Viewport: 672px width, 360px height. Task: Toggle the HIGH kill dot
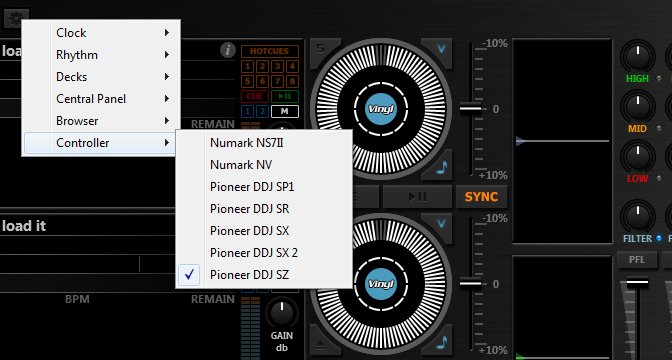click(659, 79)
